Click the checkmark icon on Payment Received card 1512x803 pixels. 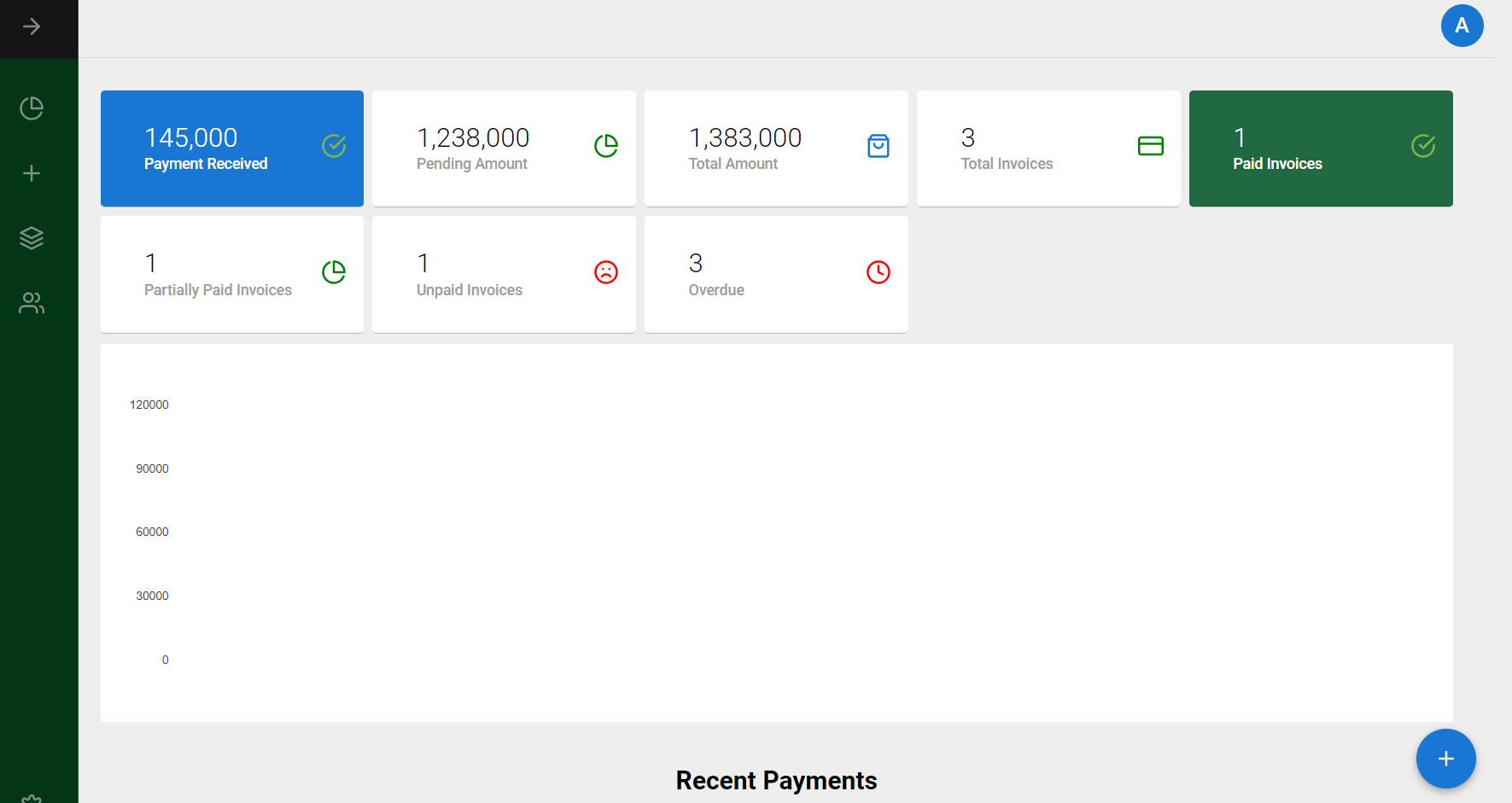pos(334,146)
